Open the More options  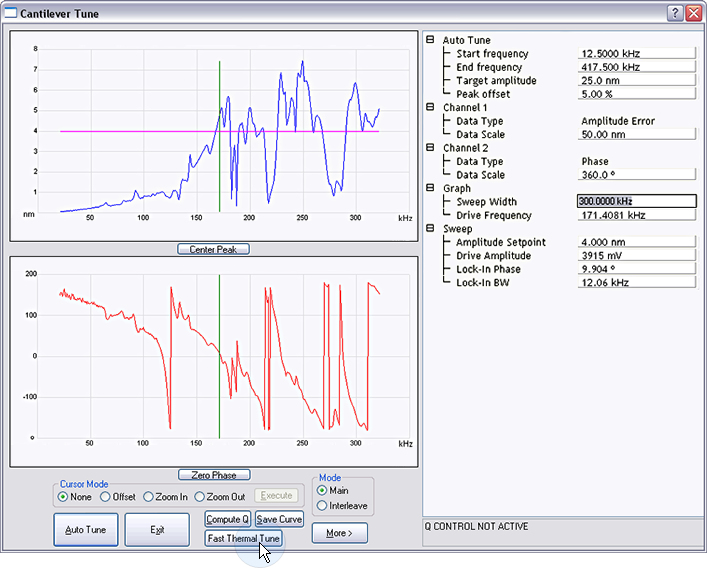coord(340,533)
